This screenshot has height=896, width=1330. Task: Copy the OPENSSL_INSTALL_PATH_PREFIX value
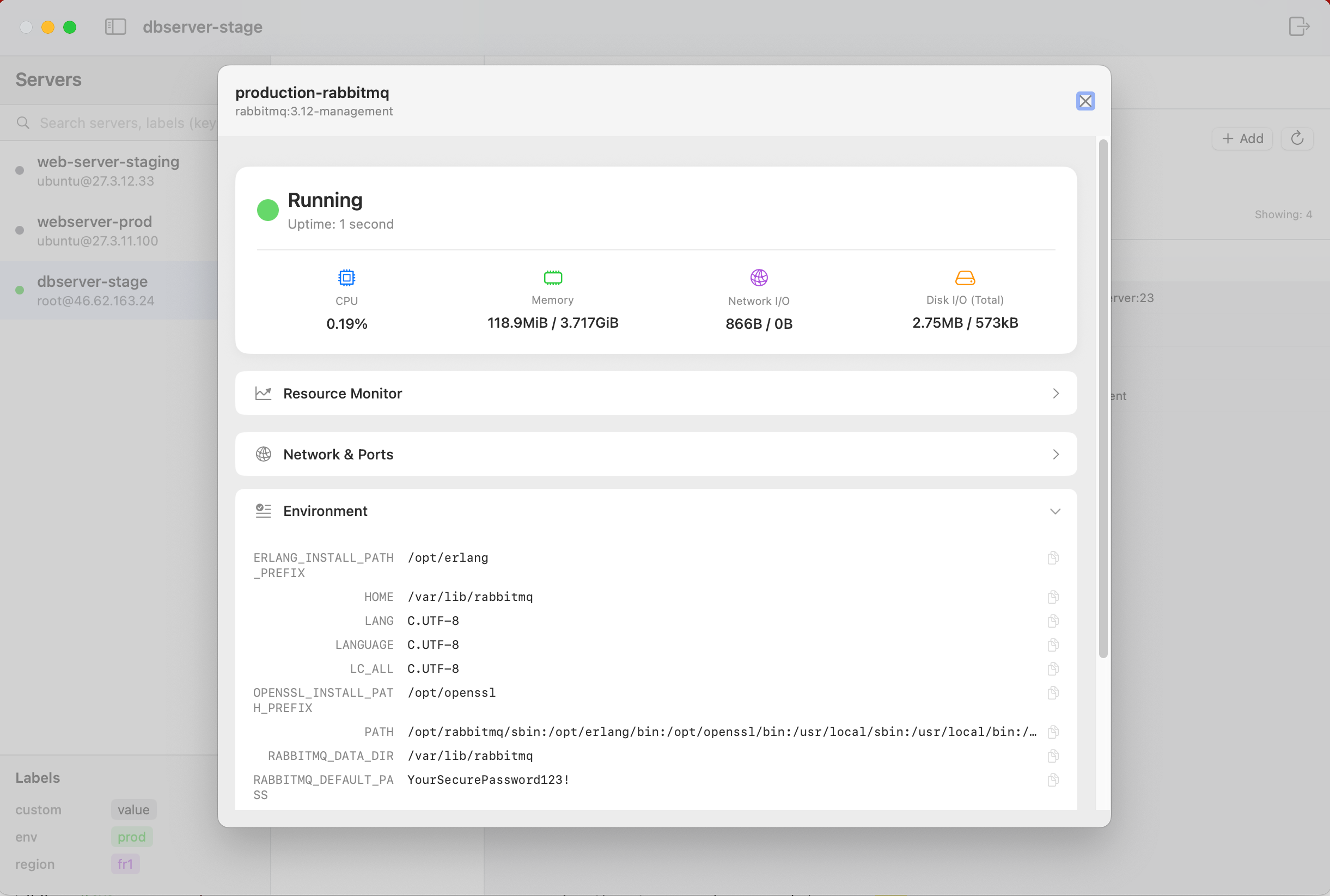pos(1053,693)
